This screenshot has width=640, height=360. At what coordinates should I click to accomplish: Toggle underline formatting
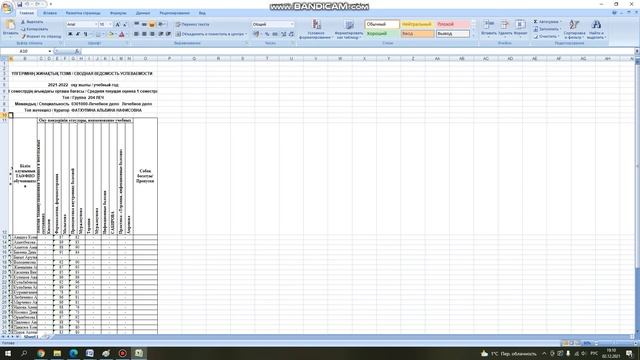click(85, 34)
